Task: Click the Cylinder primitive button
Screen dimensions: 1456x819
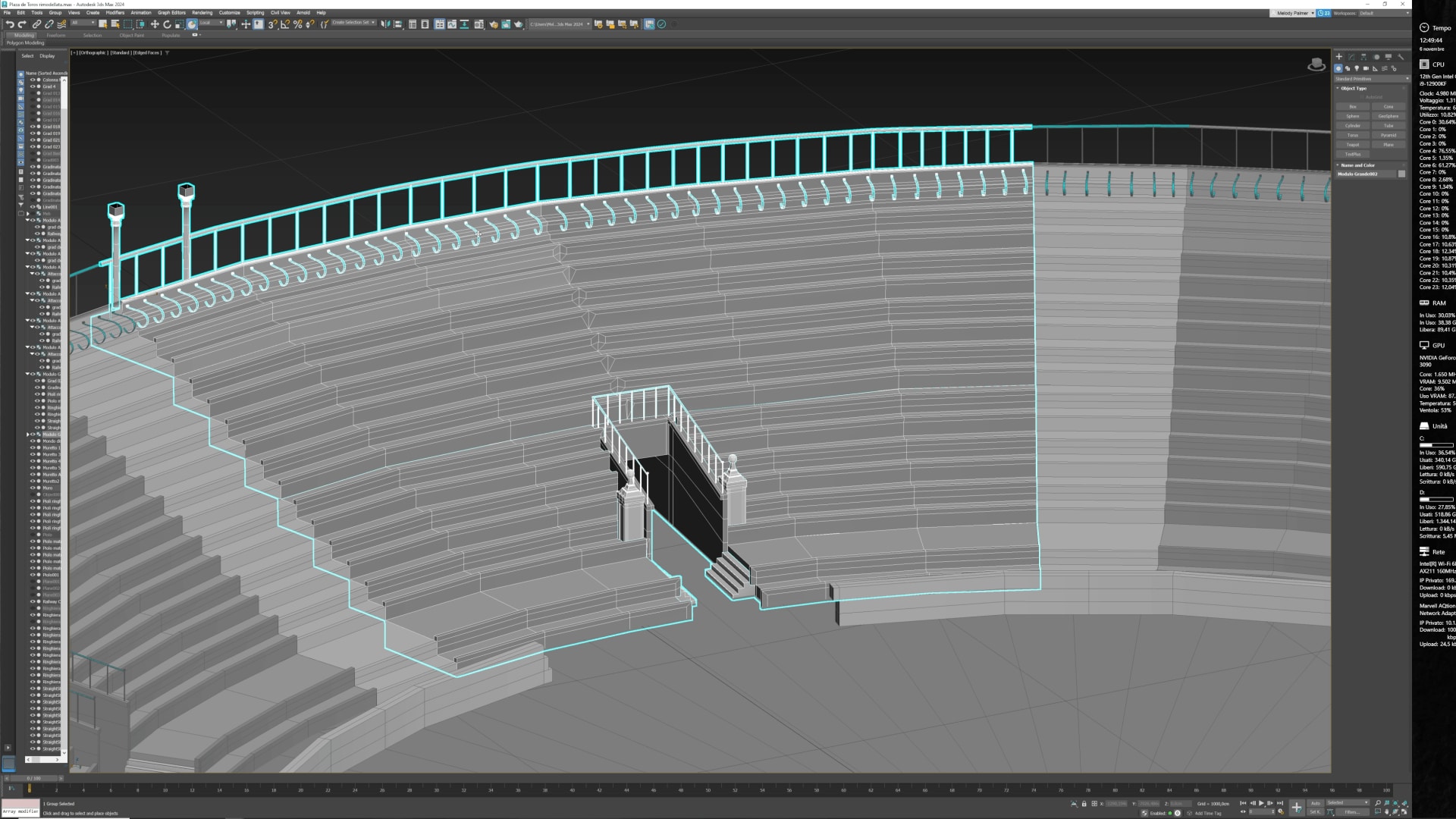Action: pos(1353,126)
